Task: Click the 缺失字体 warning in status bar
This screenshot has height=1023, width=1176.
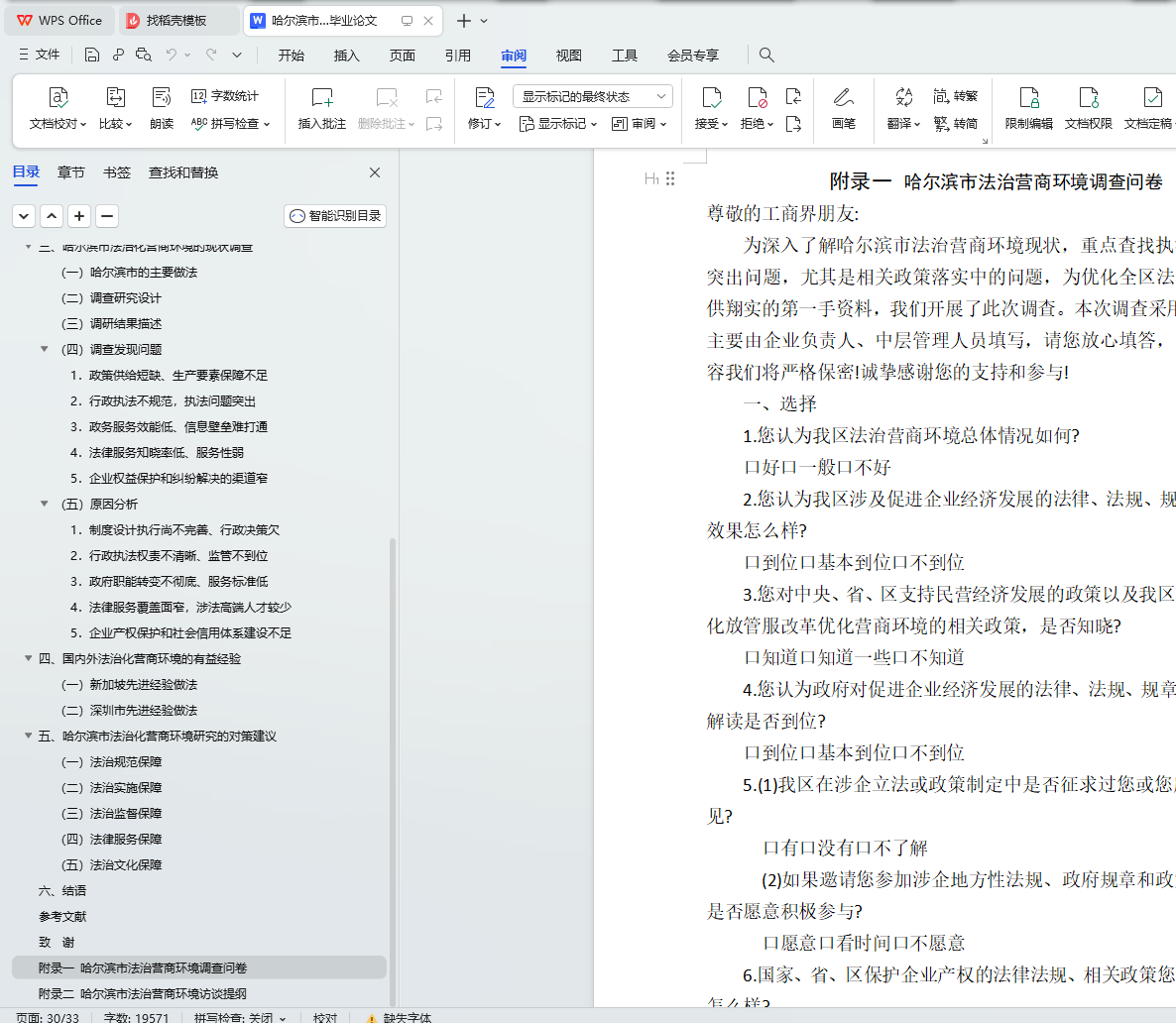Action: [399, 1017]
